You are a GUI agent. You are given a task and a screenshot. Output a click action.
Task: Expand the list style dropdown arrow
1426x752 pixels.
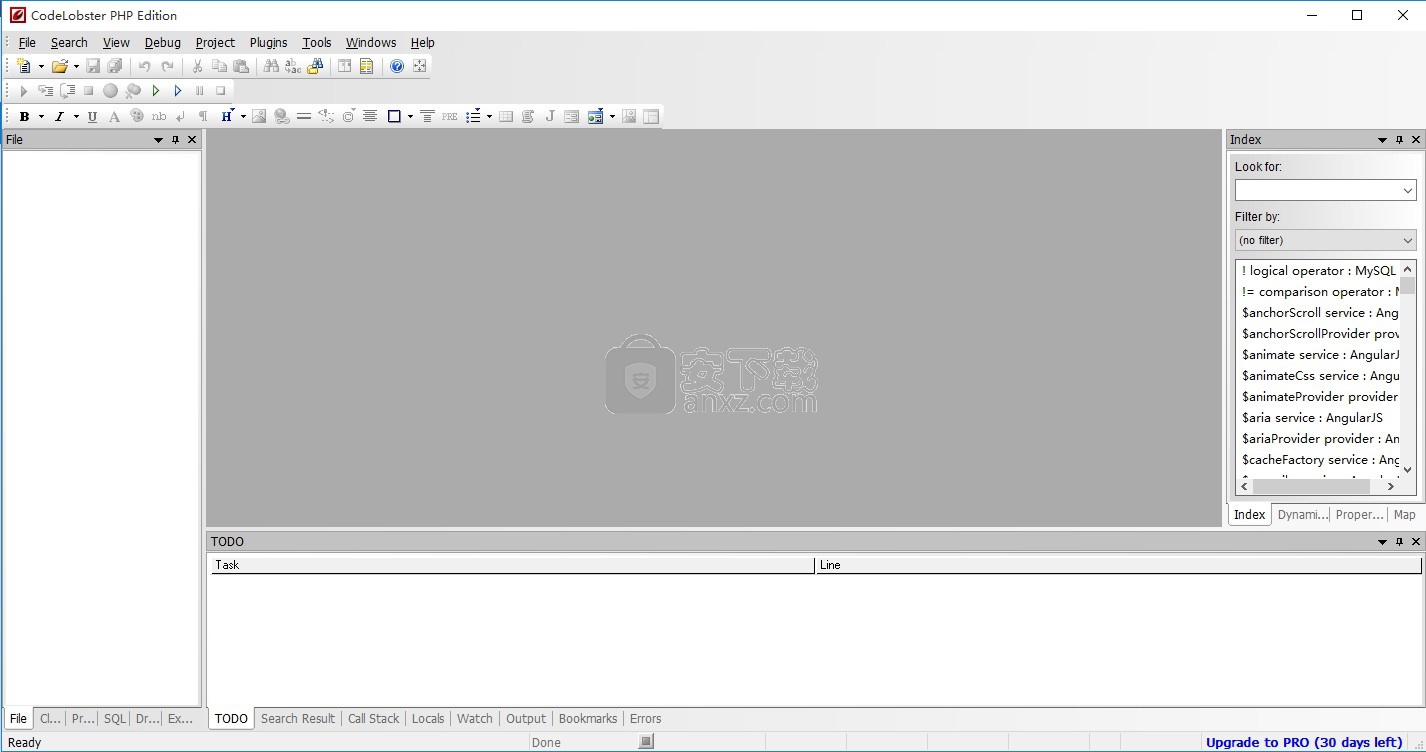click(489, 116)
